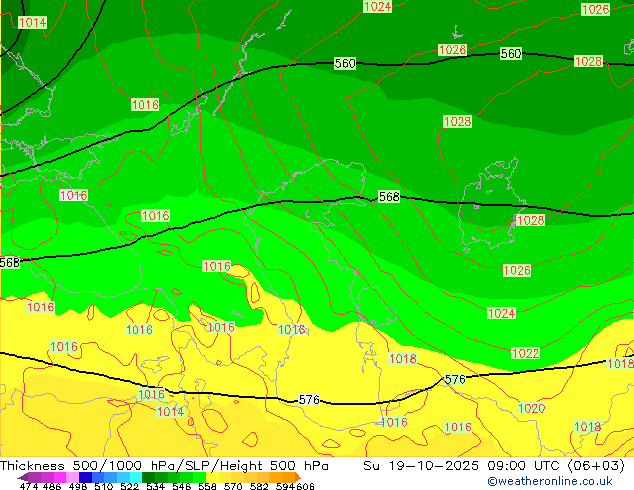634x490 pixels.
Task: Click the orange arrow end of legend
Action: tap(298, 477)
